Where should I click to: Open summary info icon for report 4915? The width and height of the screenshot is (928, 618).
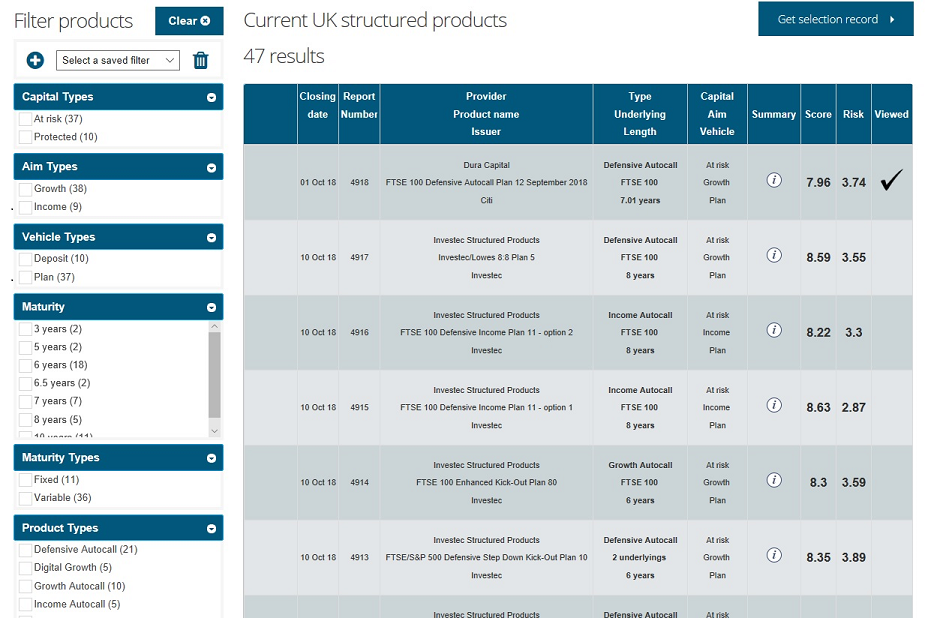pos(773,405)
